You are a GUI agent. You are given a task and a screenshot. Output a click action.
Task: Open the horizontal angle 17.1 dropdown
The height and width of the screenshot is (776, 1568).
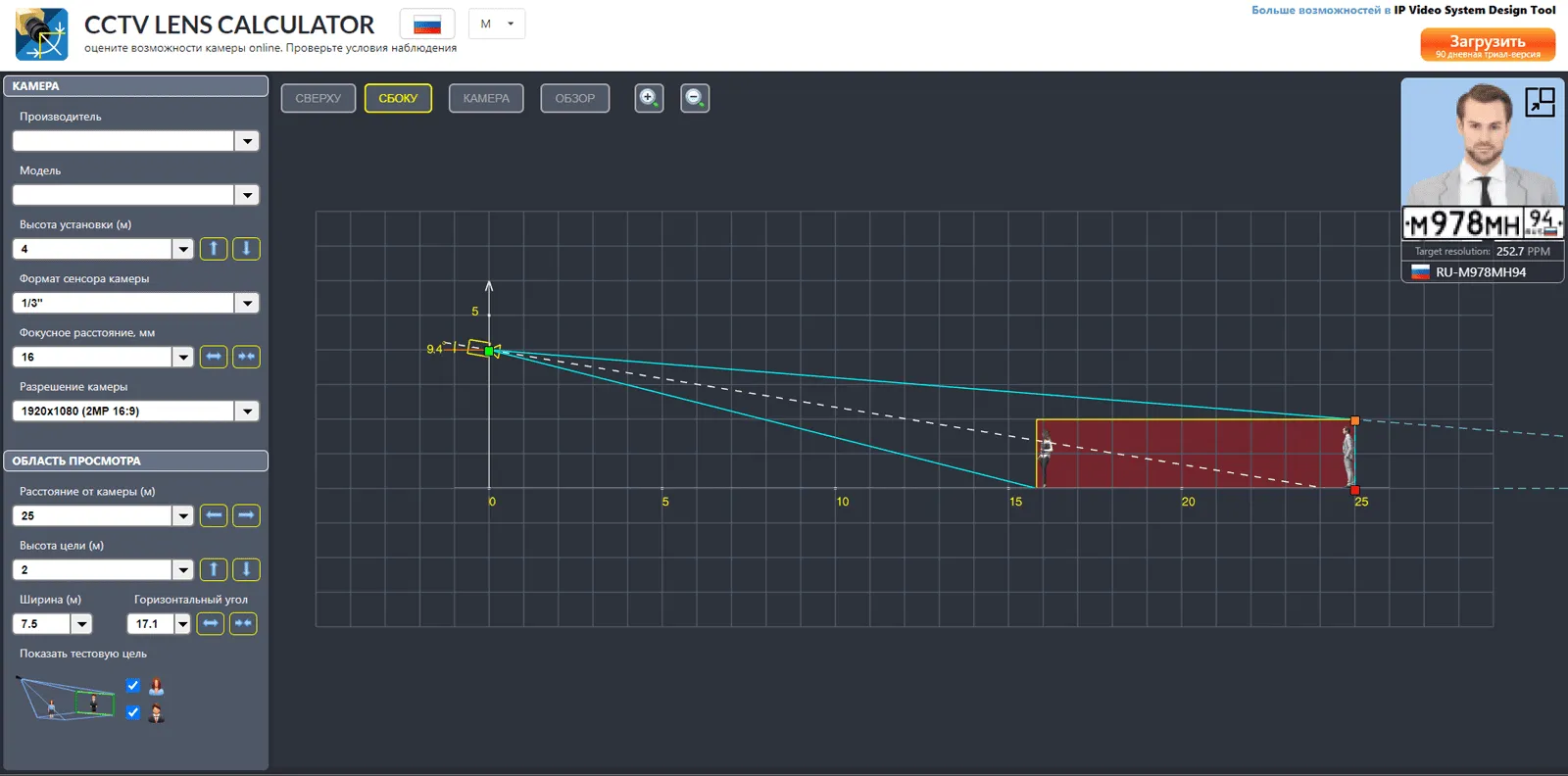click(182, 623)
